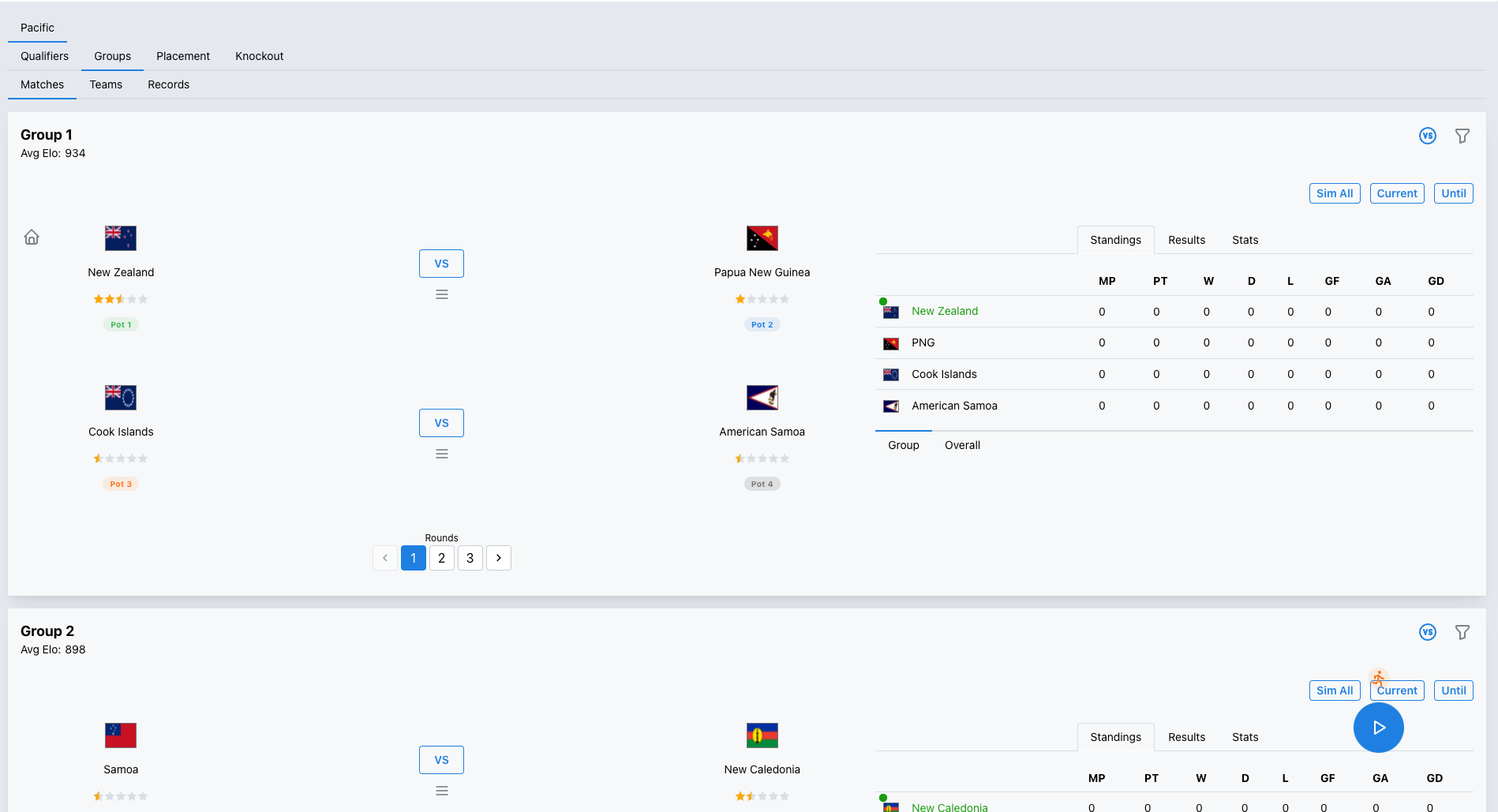
Task: Click the Papua New Guinea flag
Action: click(762, 238)
